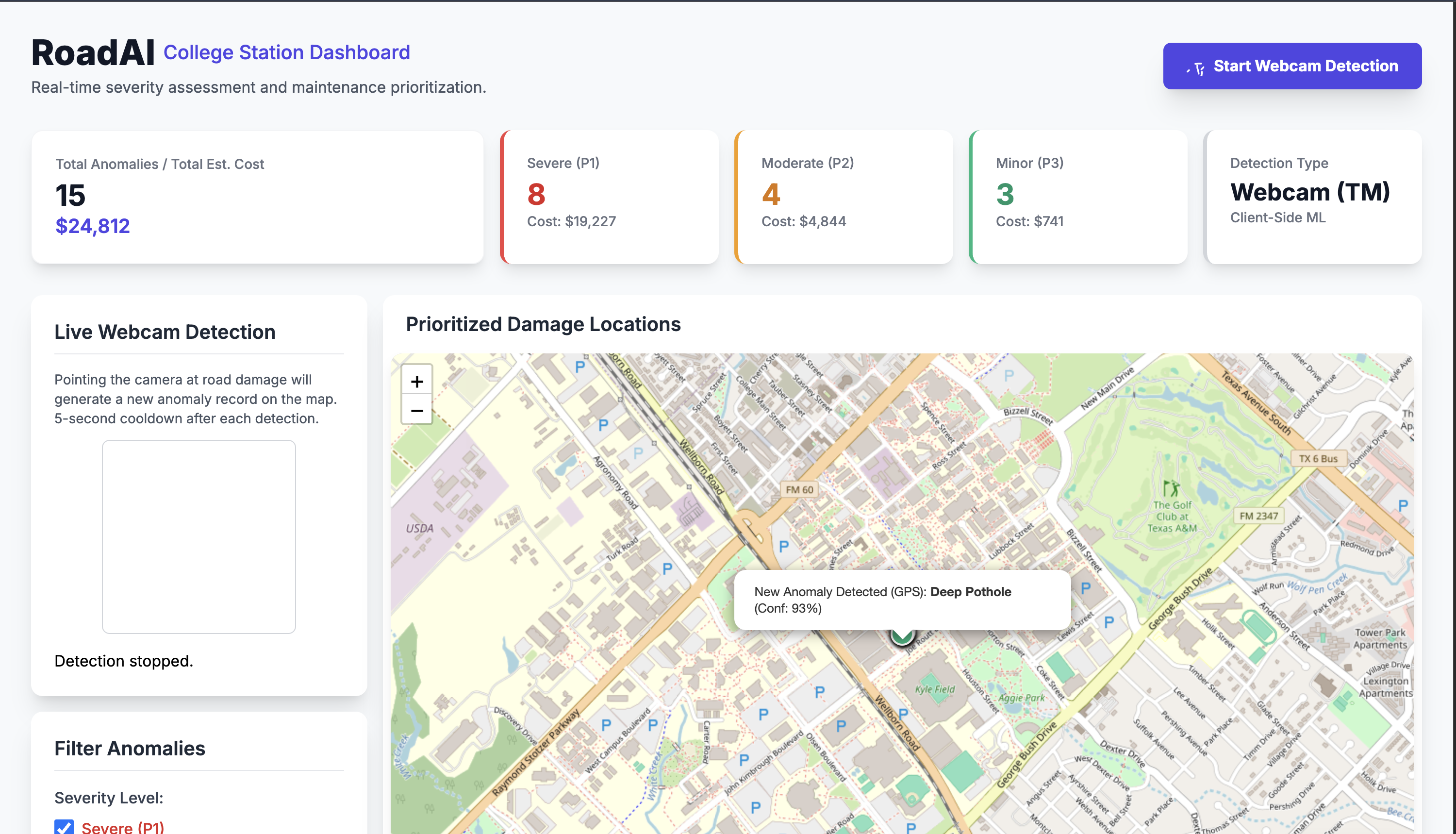This screenshot has width=1456, height=834.
Task: Start webcam detection with the purple button
Action: coord(1291,66)
